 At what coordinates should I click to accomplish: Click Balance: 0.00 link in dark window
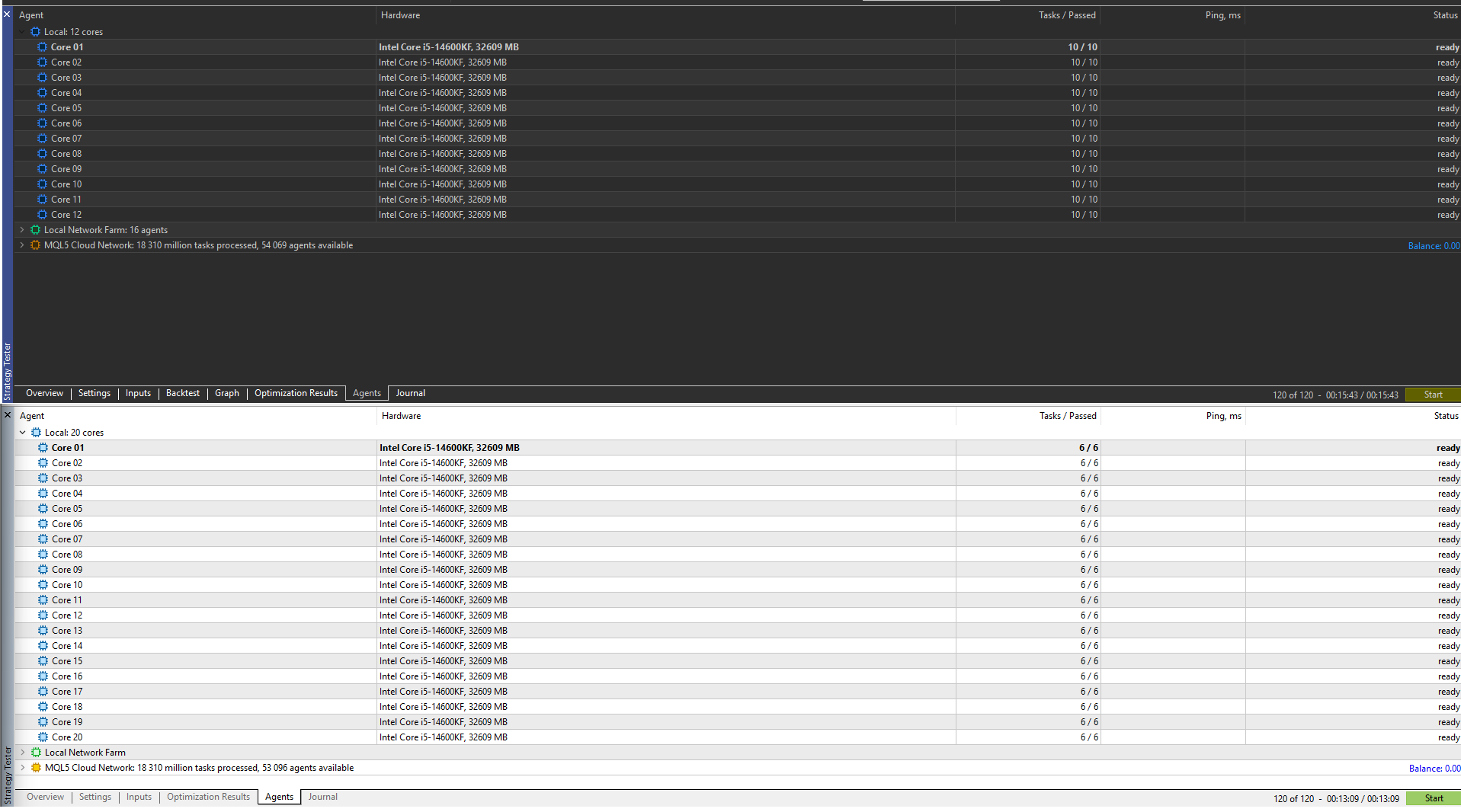pyautogui.click(x=1434, y=246)
